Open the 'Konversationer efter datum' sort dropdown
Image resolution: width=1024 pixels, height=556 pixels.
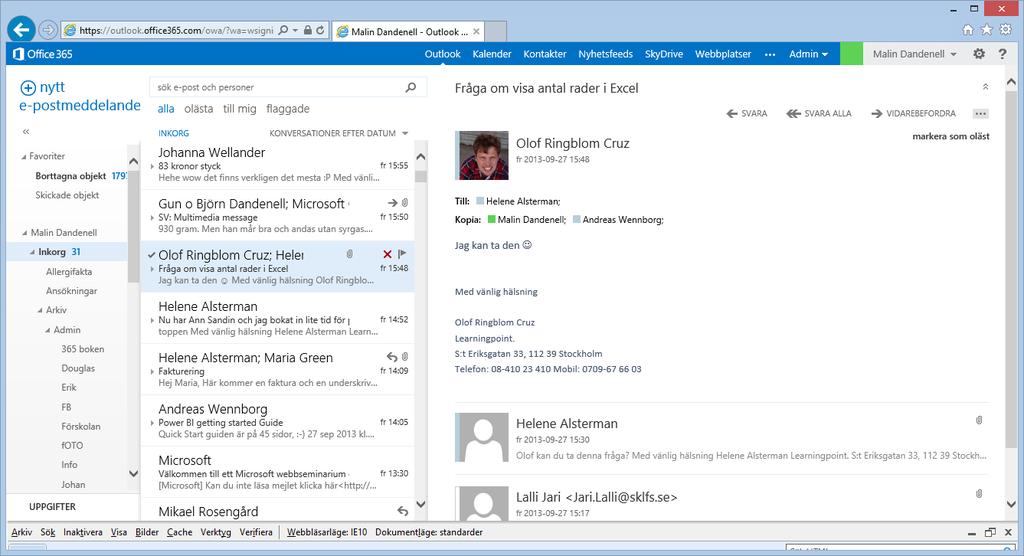(x=338, y=133)
